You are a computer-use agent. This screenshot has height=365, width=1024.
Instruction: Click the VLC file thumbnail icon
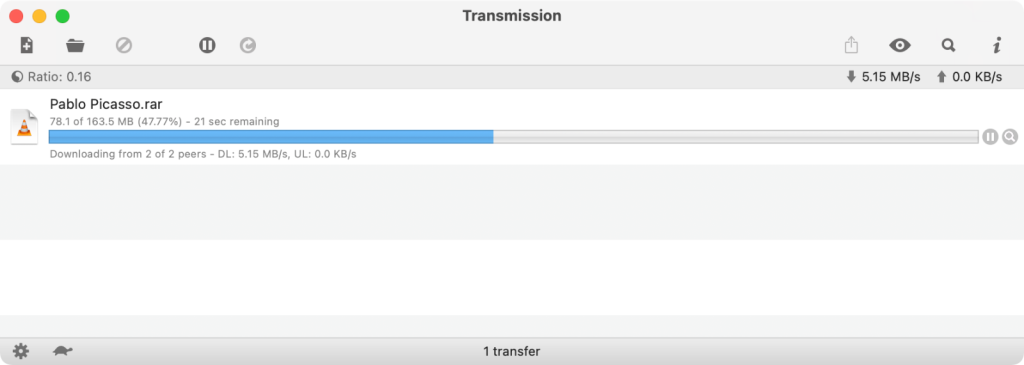click(24, 127)
